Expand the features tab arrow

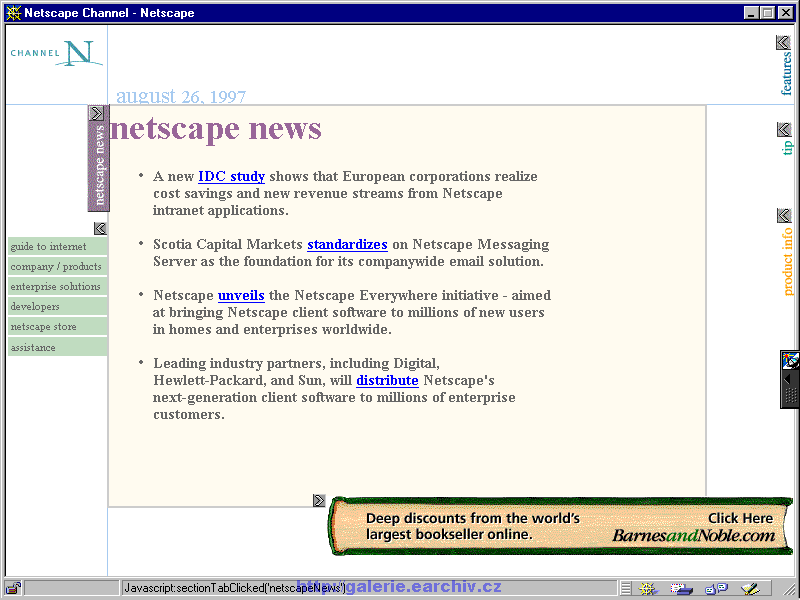pyautogui.click(x=783, y=42)
